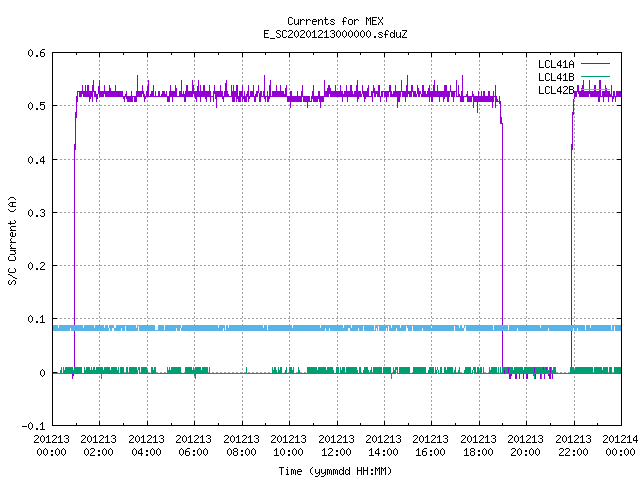Click the y-axis label 'S/C Current (A)'
This screenshot has width=640, height=480.
tap(12, 240)
